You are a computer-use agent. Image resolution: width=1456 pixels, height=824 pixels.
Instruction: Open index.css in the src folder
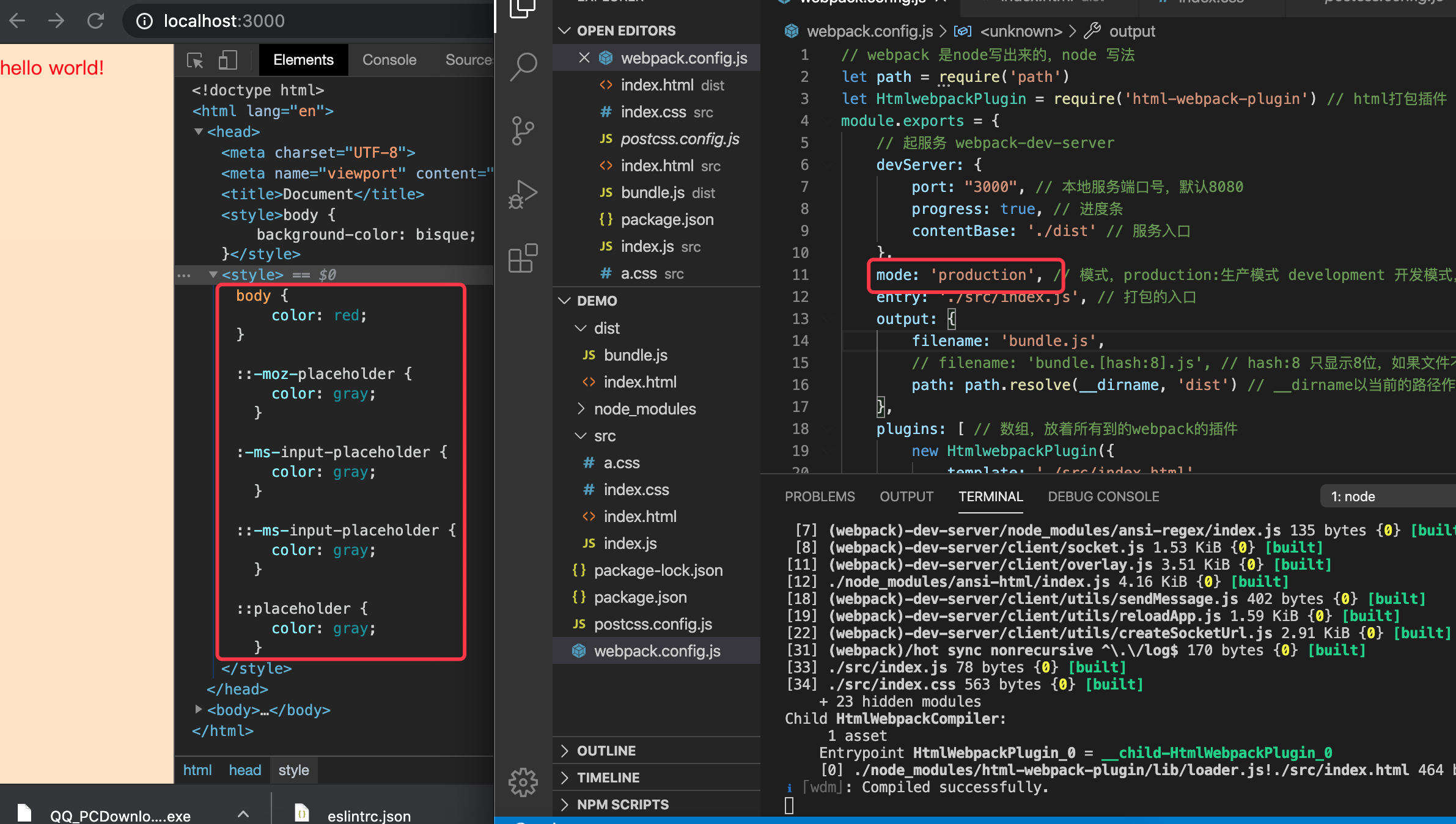[656, 490]
